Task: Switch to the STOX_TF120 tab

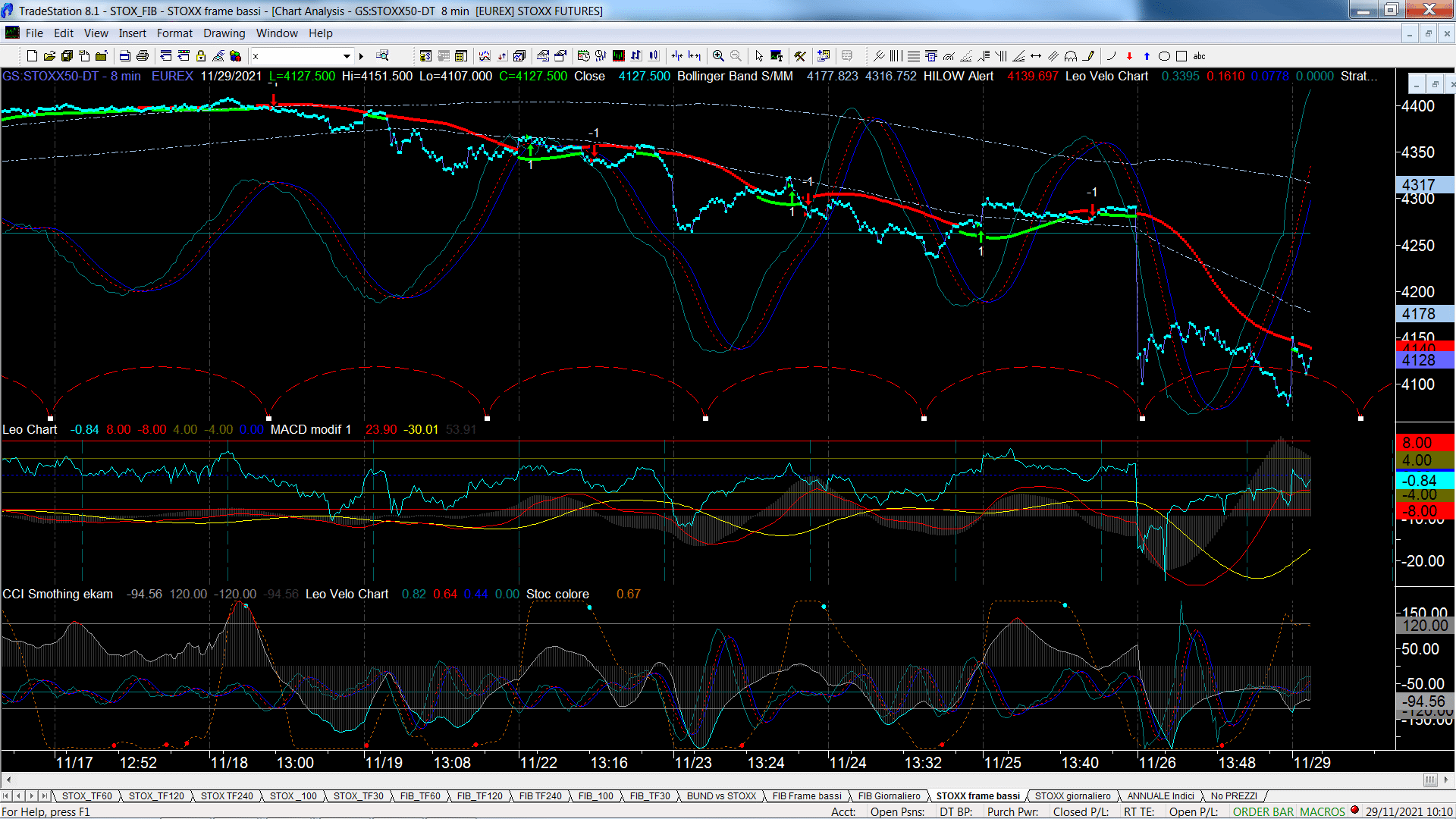Action: click(x=156, y=796)
